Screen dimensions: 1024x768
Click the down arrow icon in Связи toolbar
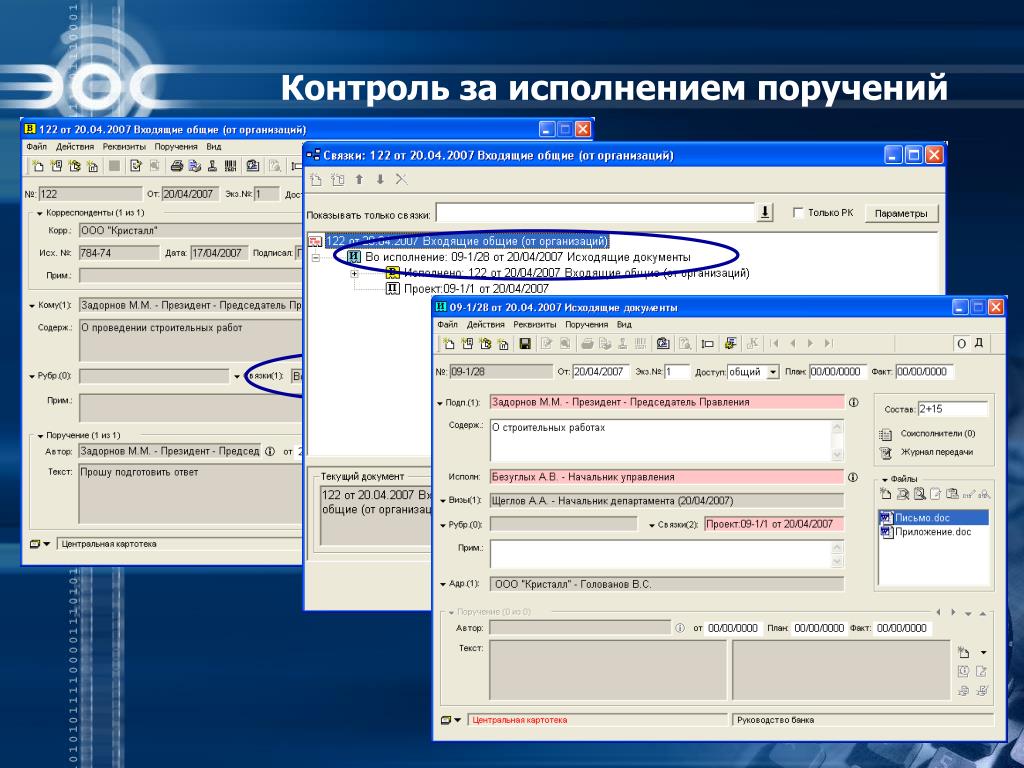tap(380, 180)
